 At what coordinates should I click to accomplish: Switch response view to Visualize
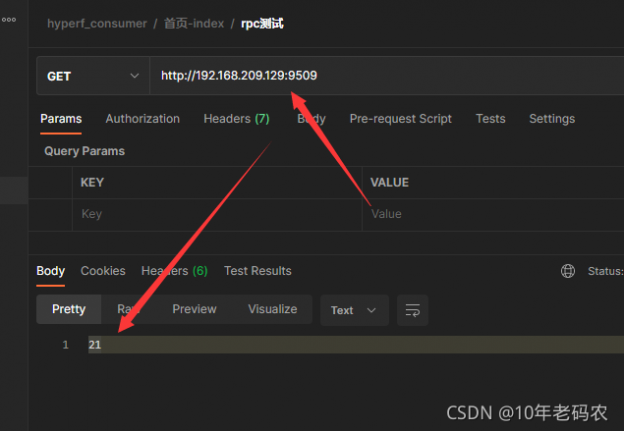pyautogui.click(x=272, y=309)
